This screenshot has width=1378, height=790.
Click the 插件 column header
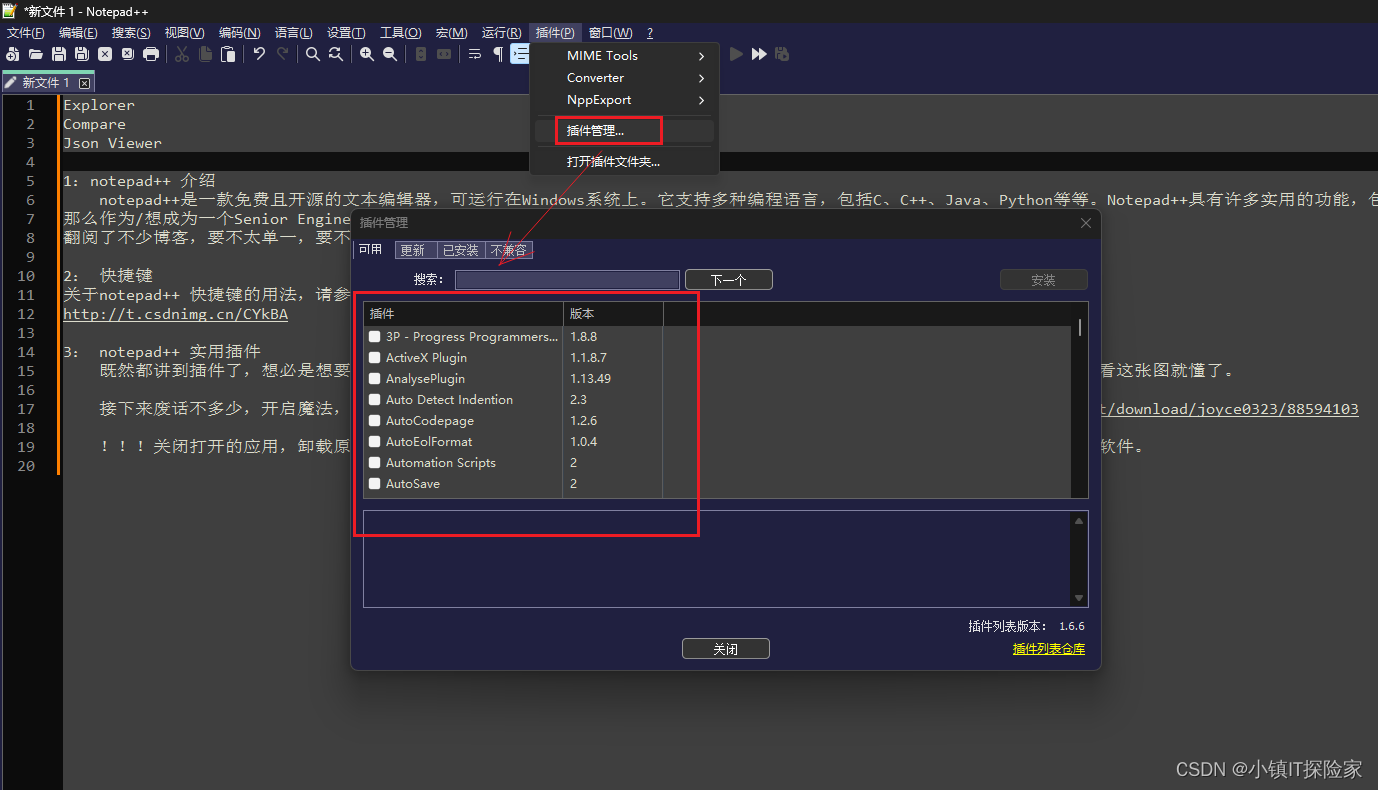pos(463,314)
